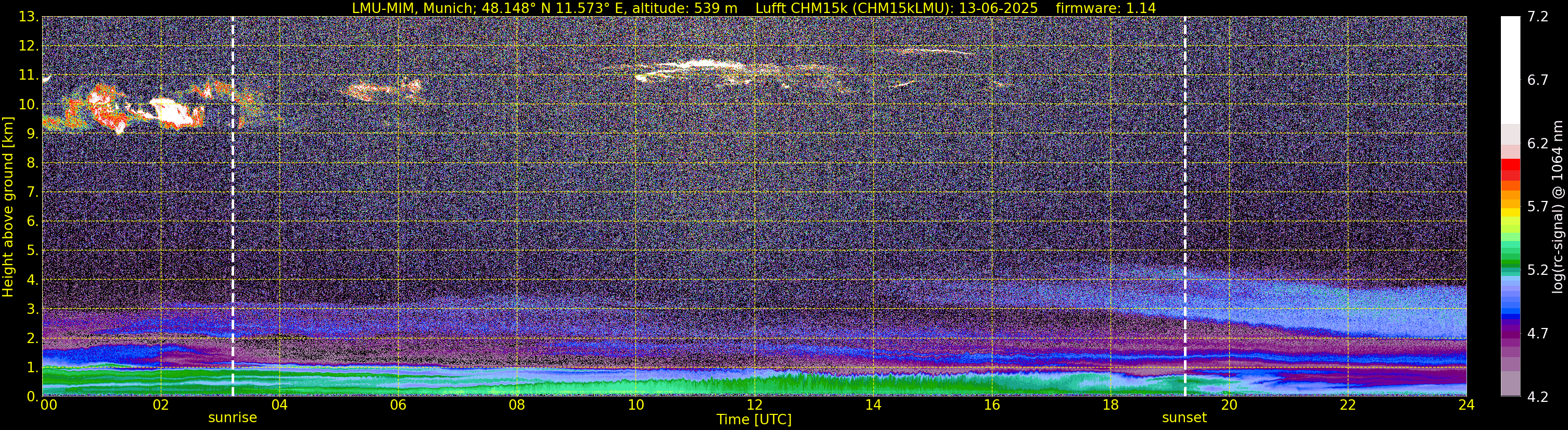Click the colorbar tick value "4.7"
1568x430 pixels.
pyautogui.click(x=1538, y=334)
